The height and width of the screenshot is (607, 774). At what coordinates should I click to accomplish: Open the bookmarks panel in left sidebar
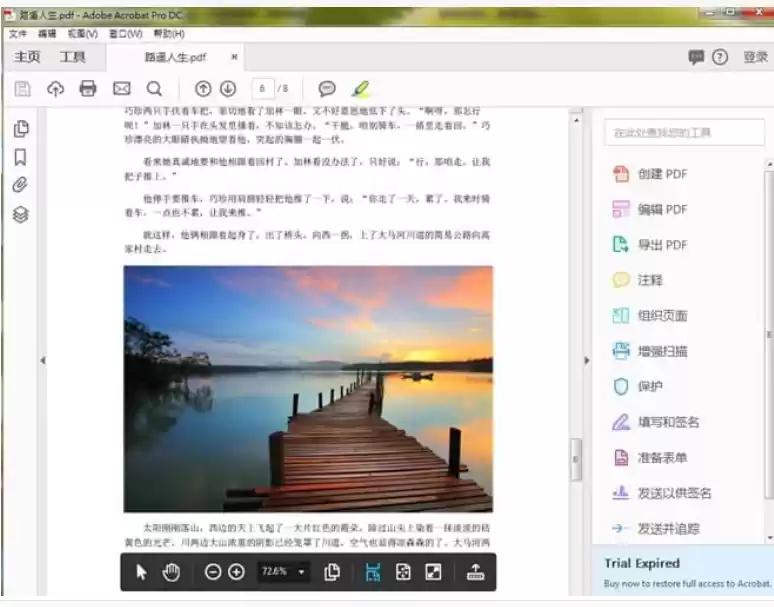coord(20,157)
